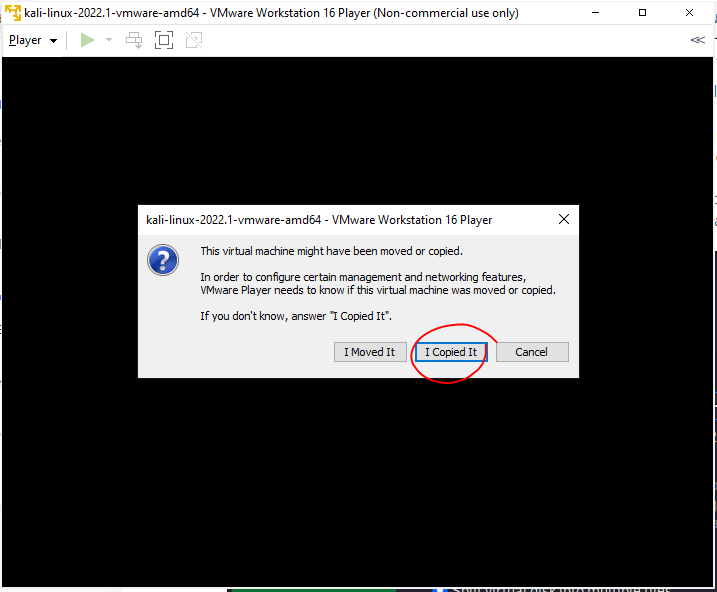Click the VMware Player title bar icon
This screenshot has height=592, width=717.
[x=12, y=13]
